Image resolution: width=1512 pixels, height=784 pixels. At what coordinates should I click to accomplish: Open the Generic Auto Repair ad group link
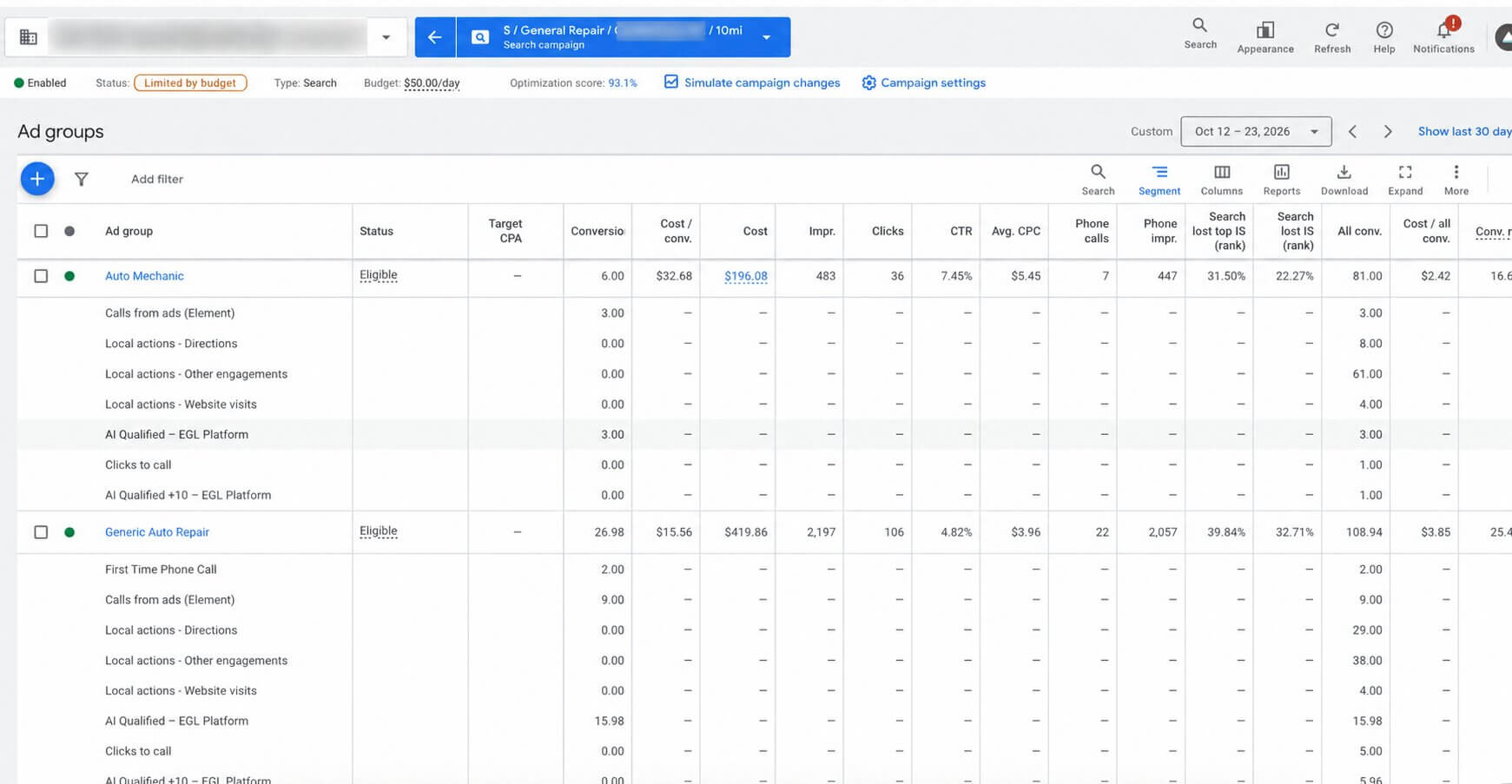tap(157, 532)
